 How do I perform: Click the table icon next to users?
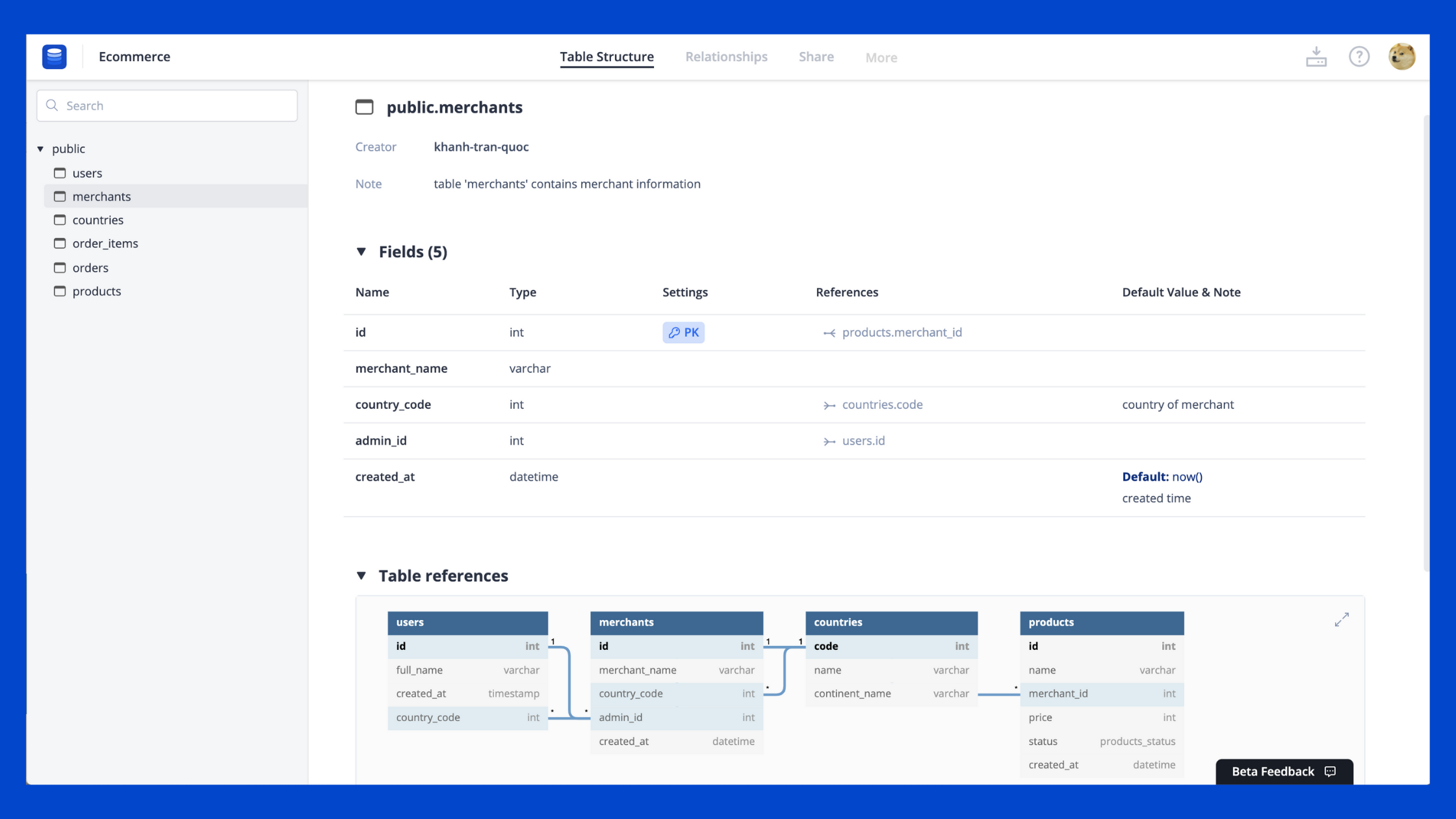point(60,172)
